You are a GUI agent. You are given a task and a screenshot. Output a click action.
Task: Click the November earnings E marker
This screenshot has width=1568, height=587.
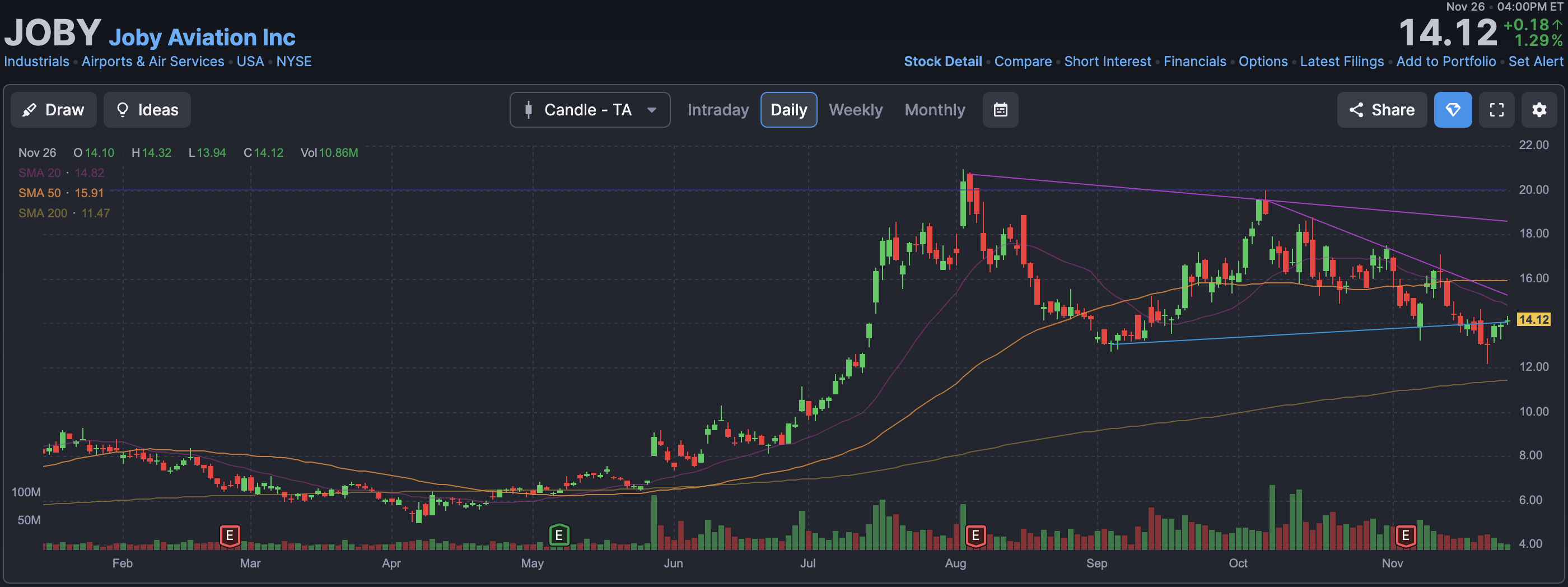click(x=1405, y=536)
